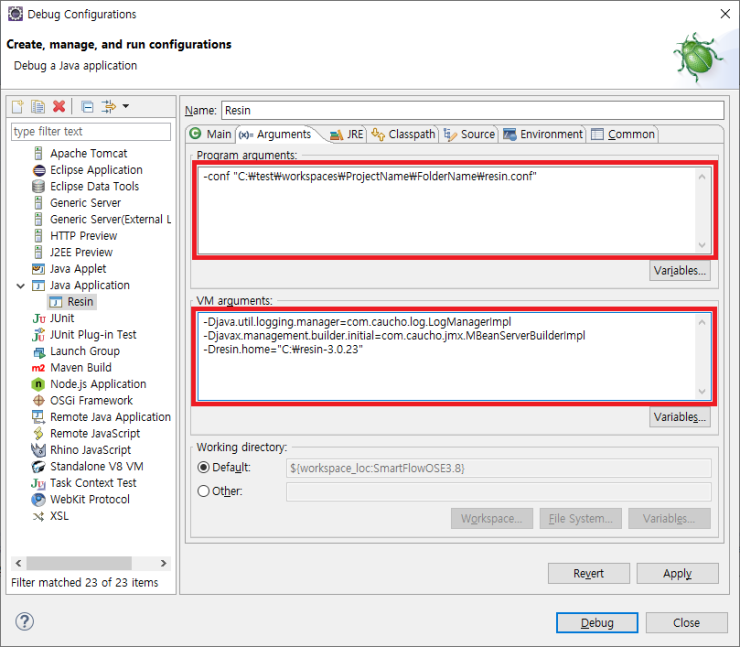The image size is (740, 647).
Task: Click the filter launch configurations icon
Action: click(x=108, y=107)
